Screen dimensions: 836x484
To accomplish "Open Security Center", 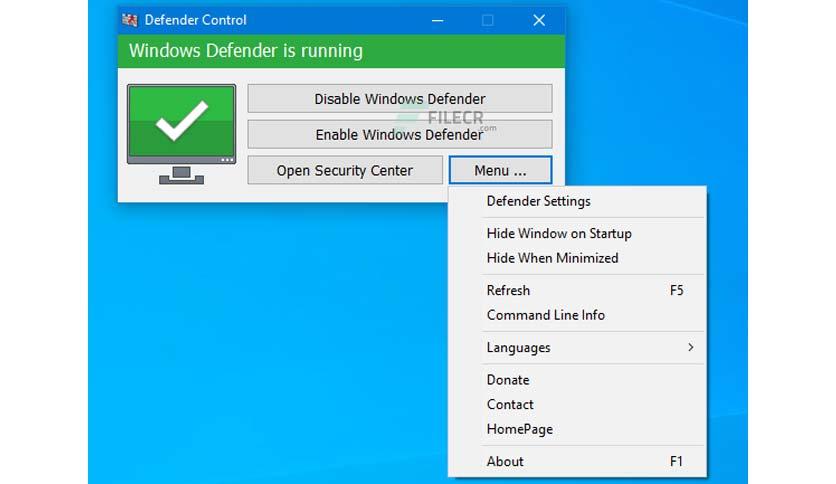I will 344,170.
